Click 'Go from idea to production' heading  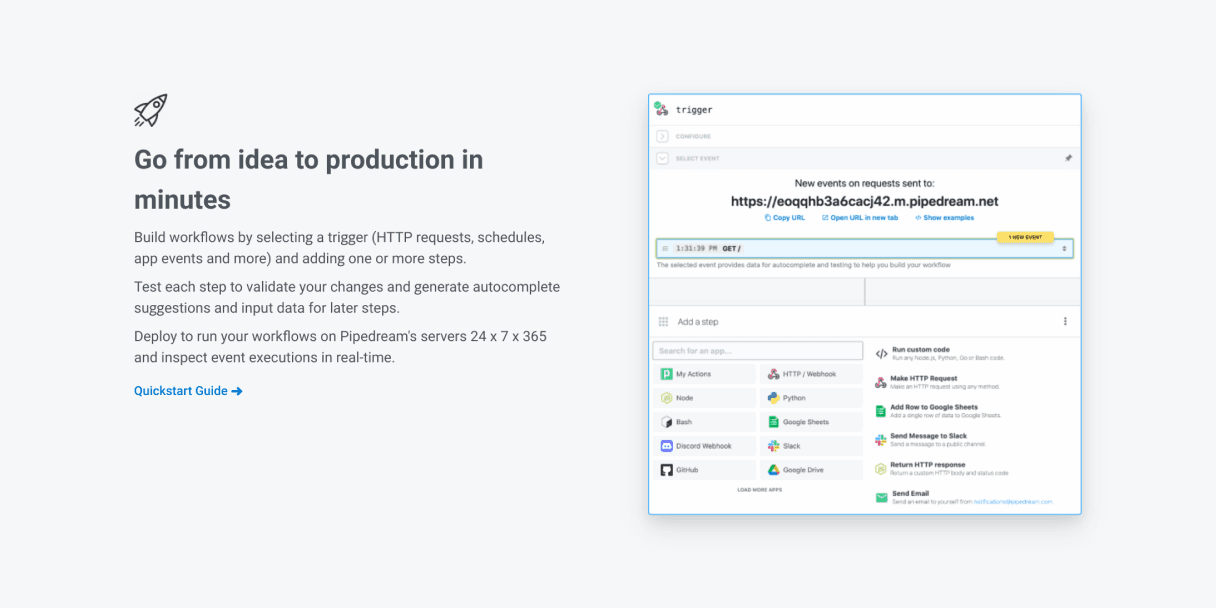pos(308,179)
